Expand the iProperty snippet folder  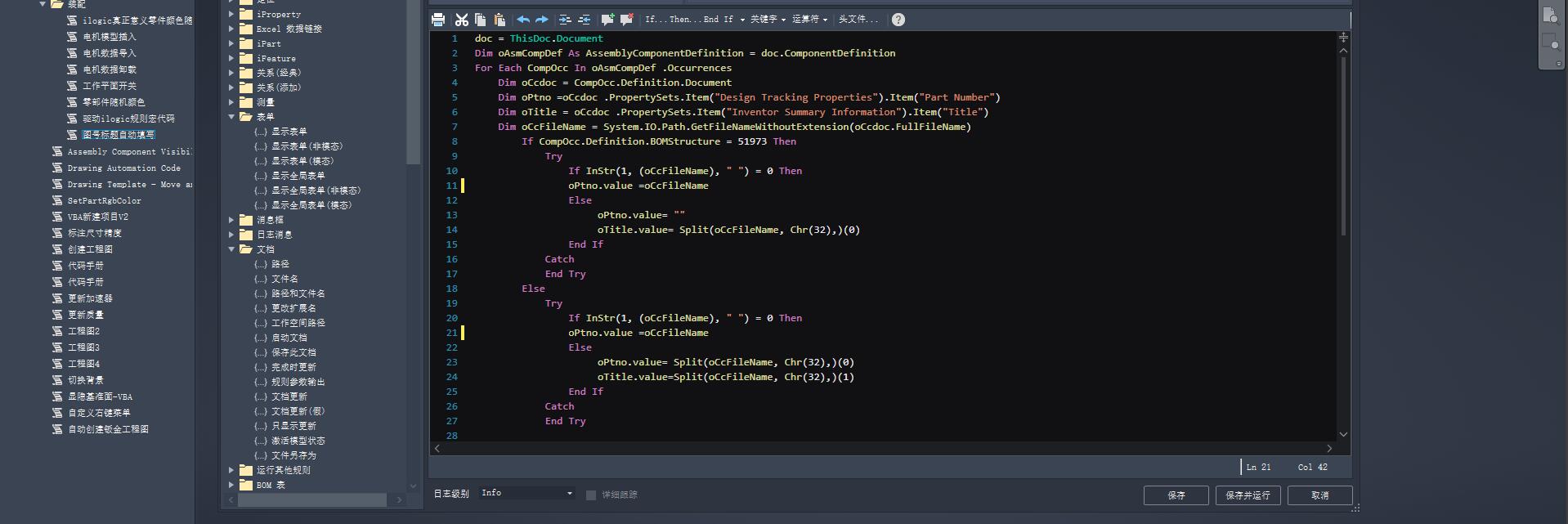tap(231, 14)
